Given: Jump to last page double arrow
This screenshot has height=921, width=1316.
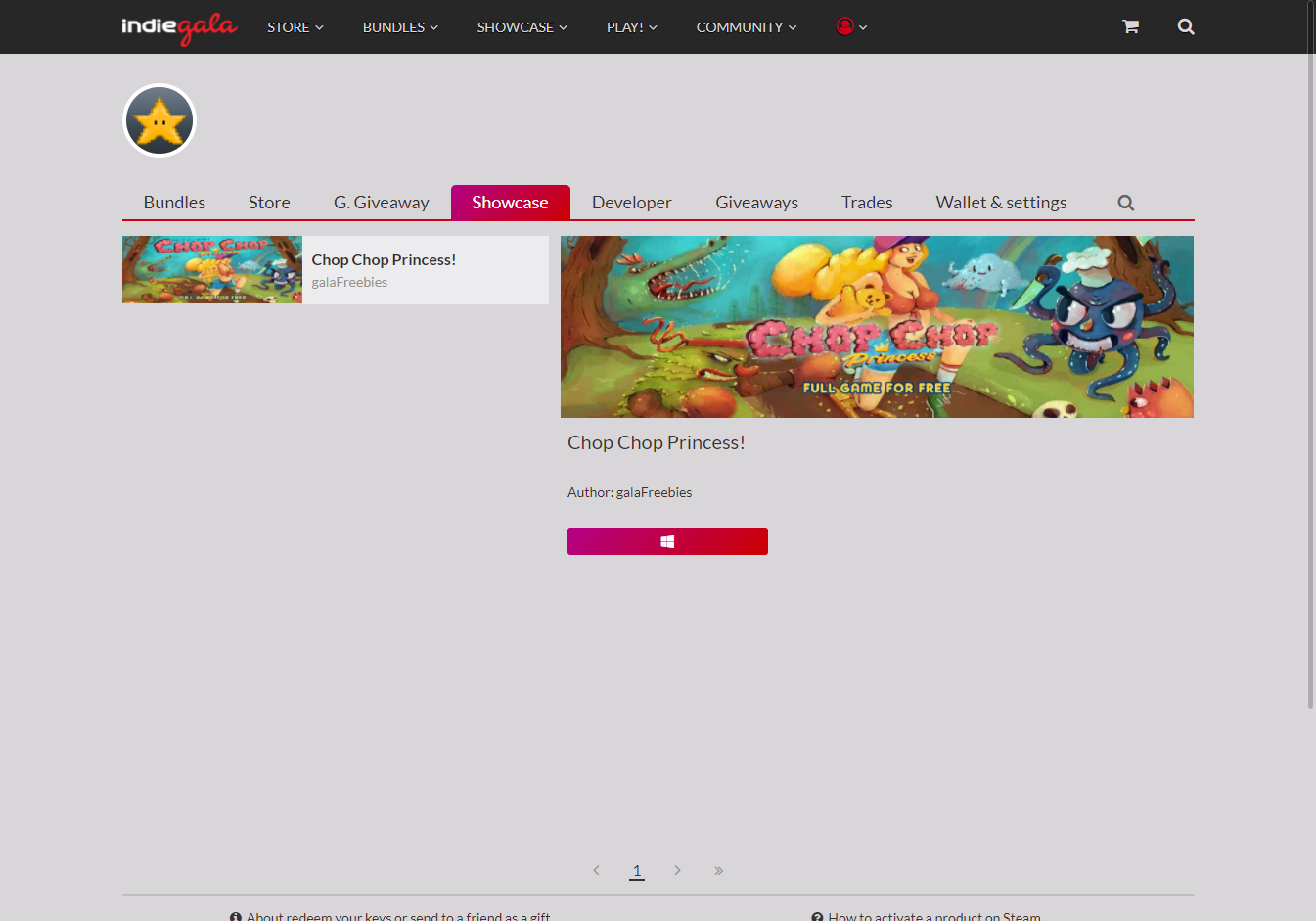Looking at the screenshot, I should (718, 870).
